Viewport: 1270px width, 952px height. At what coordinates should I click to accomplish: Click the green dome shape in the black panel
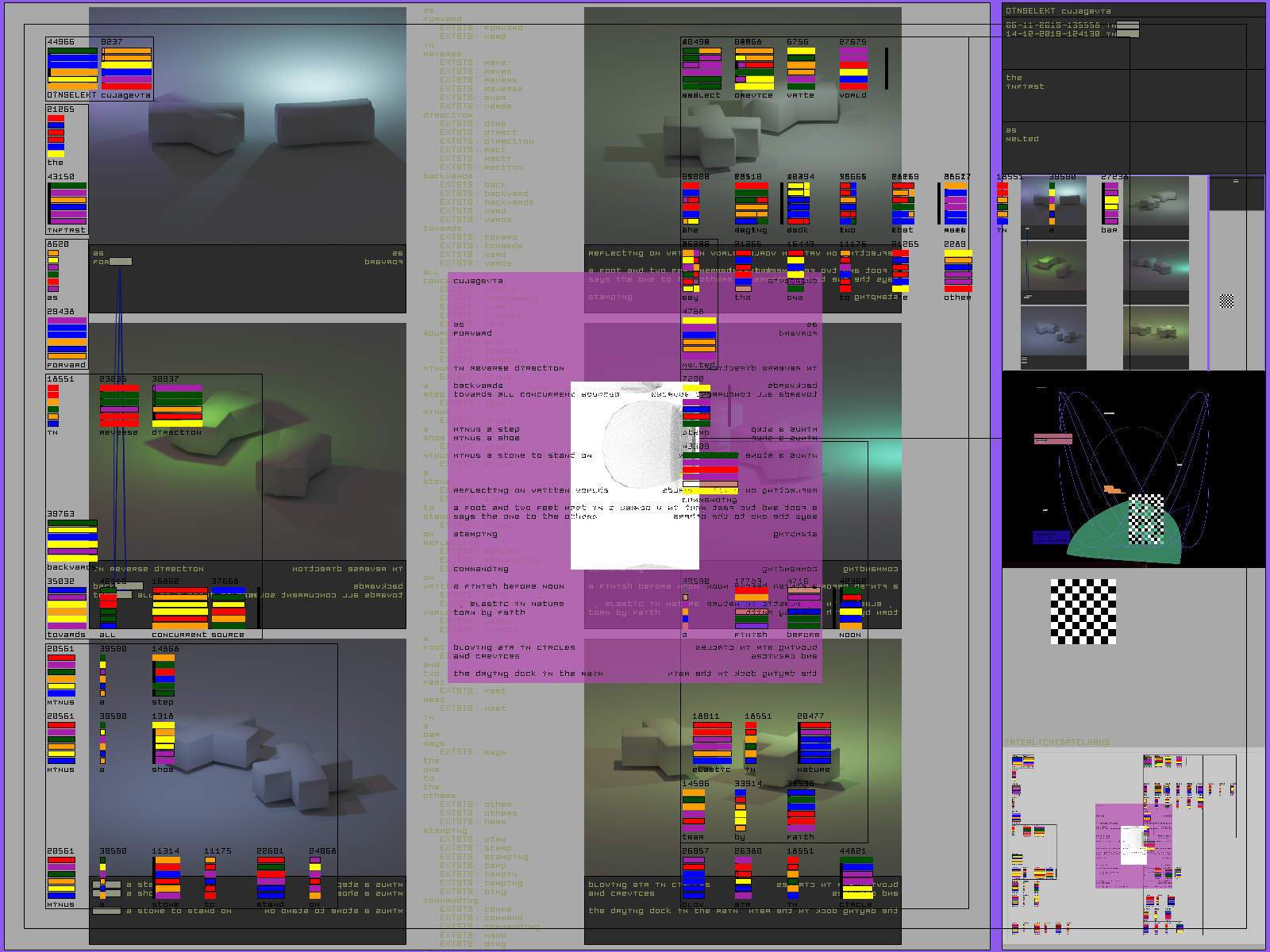1095,539
